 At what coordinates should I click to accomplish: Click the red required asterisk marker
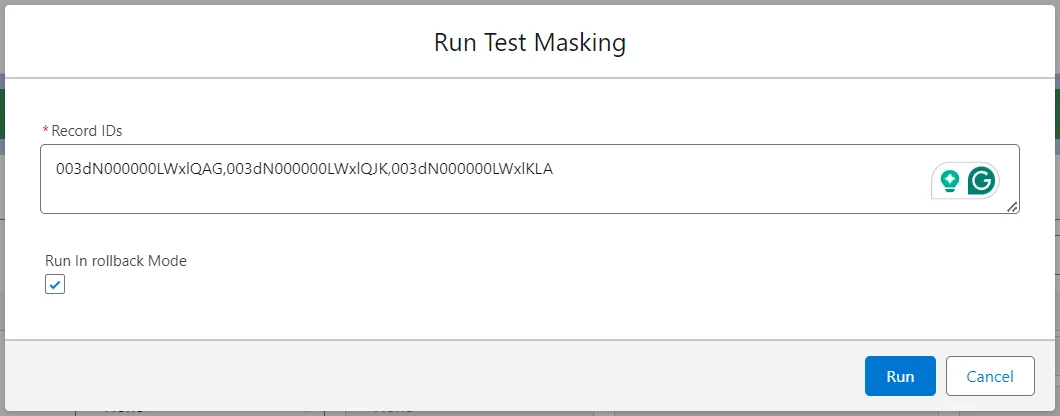click(45, 131)
